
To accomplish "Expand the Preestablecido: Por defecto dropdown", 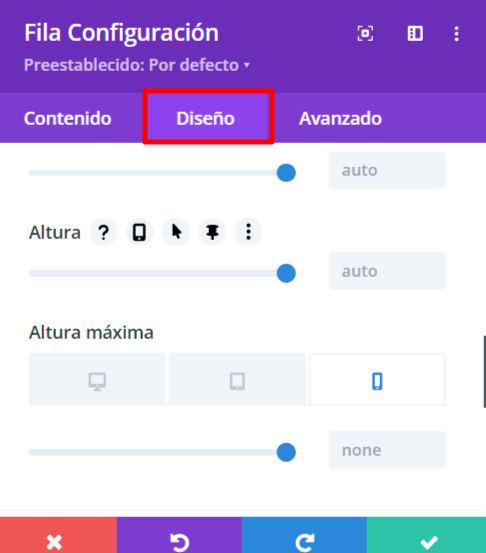I will click(137, 65).
